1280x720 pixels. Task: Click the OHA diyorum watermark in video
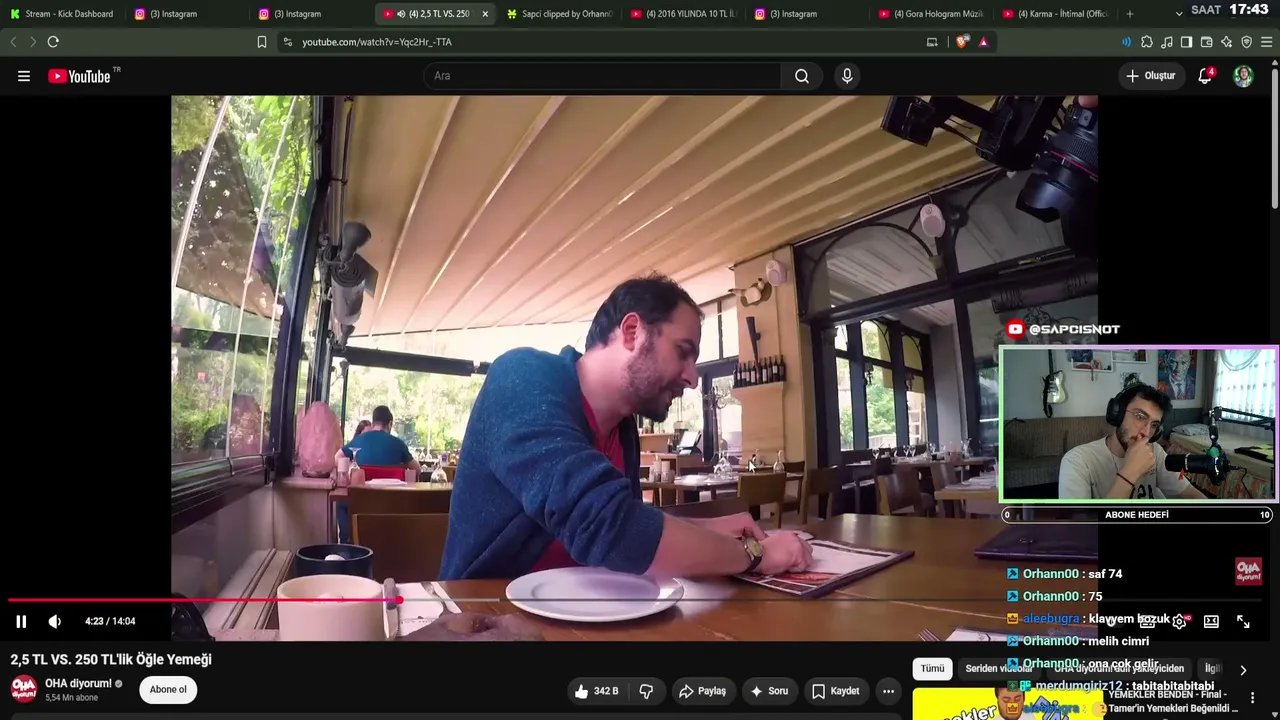[1249, 571]
